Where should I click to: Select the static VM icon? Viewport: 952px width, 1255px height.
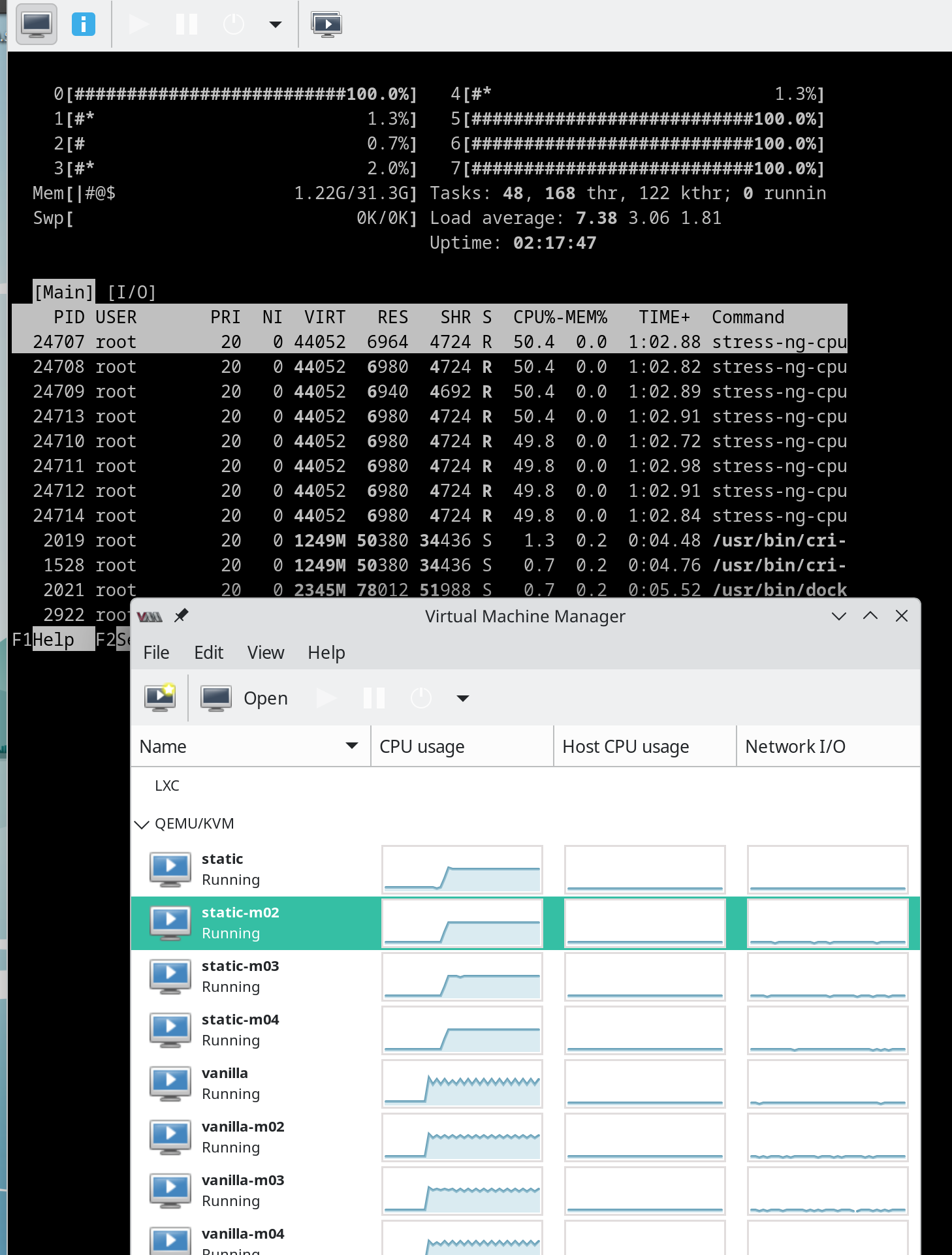pos(170,869)
